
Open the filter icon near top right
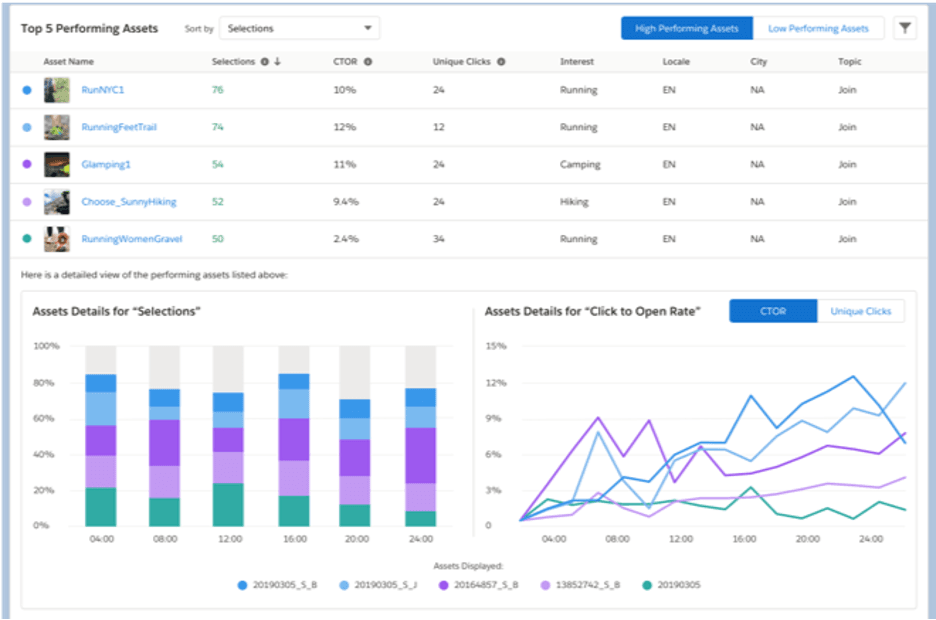pos(905,28)
